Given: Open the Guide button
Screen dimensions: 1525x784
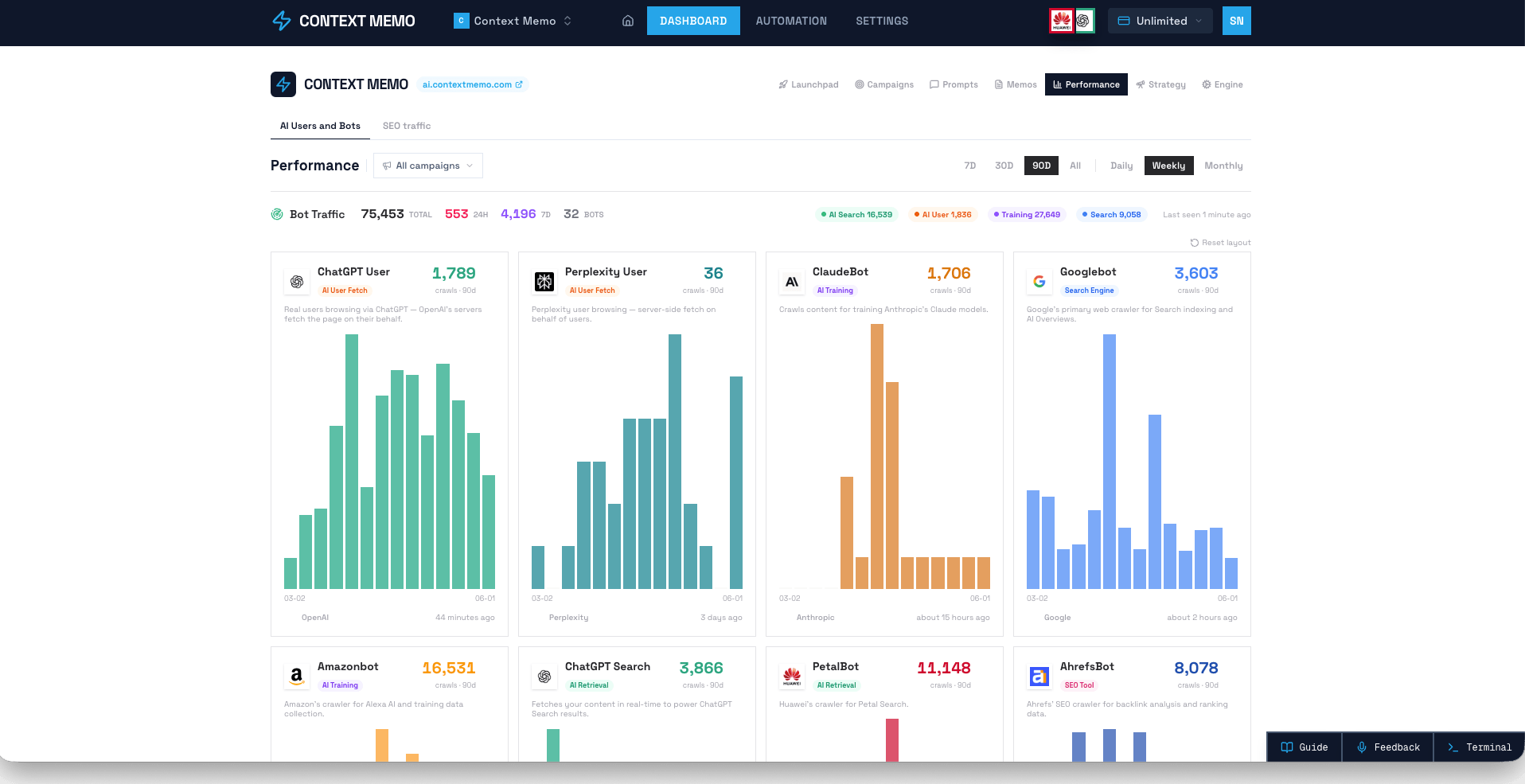Looking at the screenshot, I should [x=1304, y=747].
